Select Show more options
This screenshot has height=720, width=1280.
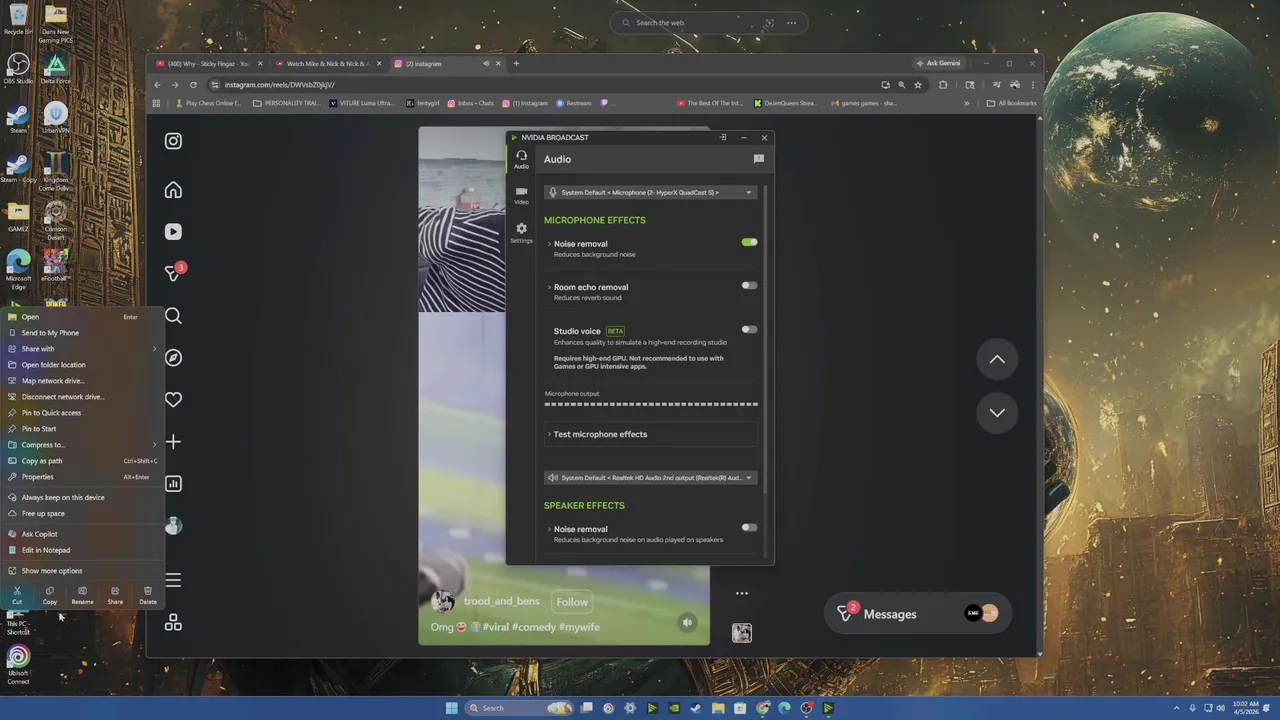pyautogui.click(x=82, y=571)
